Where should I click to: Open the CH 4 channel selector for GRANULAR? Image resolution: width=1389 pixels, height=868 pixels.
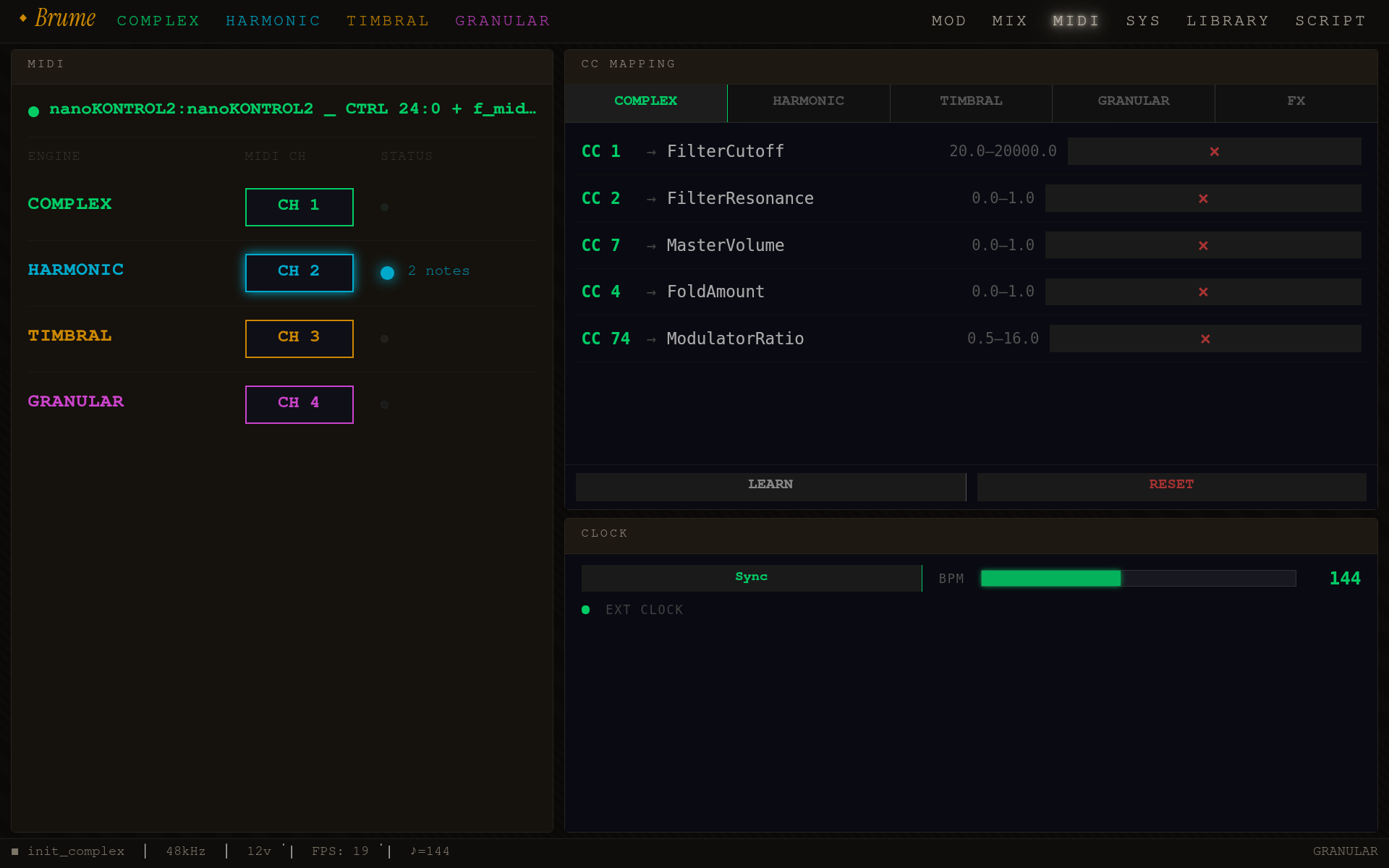(x=299, y=404)
